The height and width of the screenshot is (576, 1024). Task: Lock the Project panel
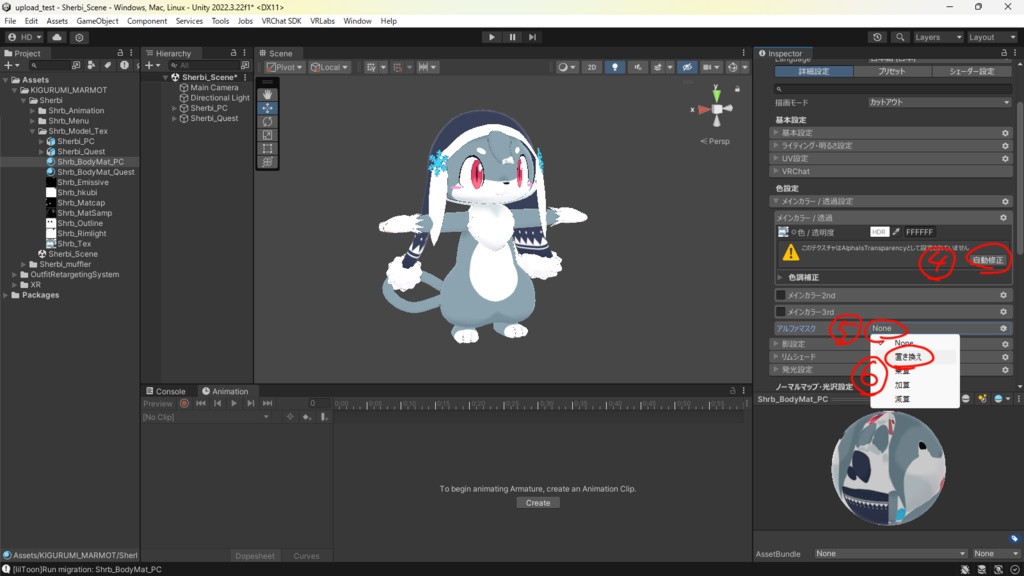pyautogui.click(x=120, y=53)
